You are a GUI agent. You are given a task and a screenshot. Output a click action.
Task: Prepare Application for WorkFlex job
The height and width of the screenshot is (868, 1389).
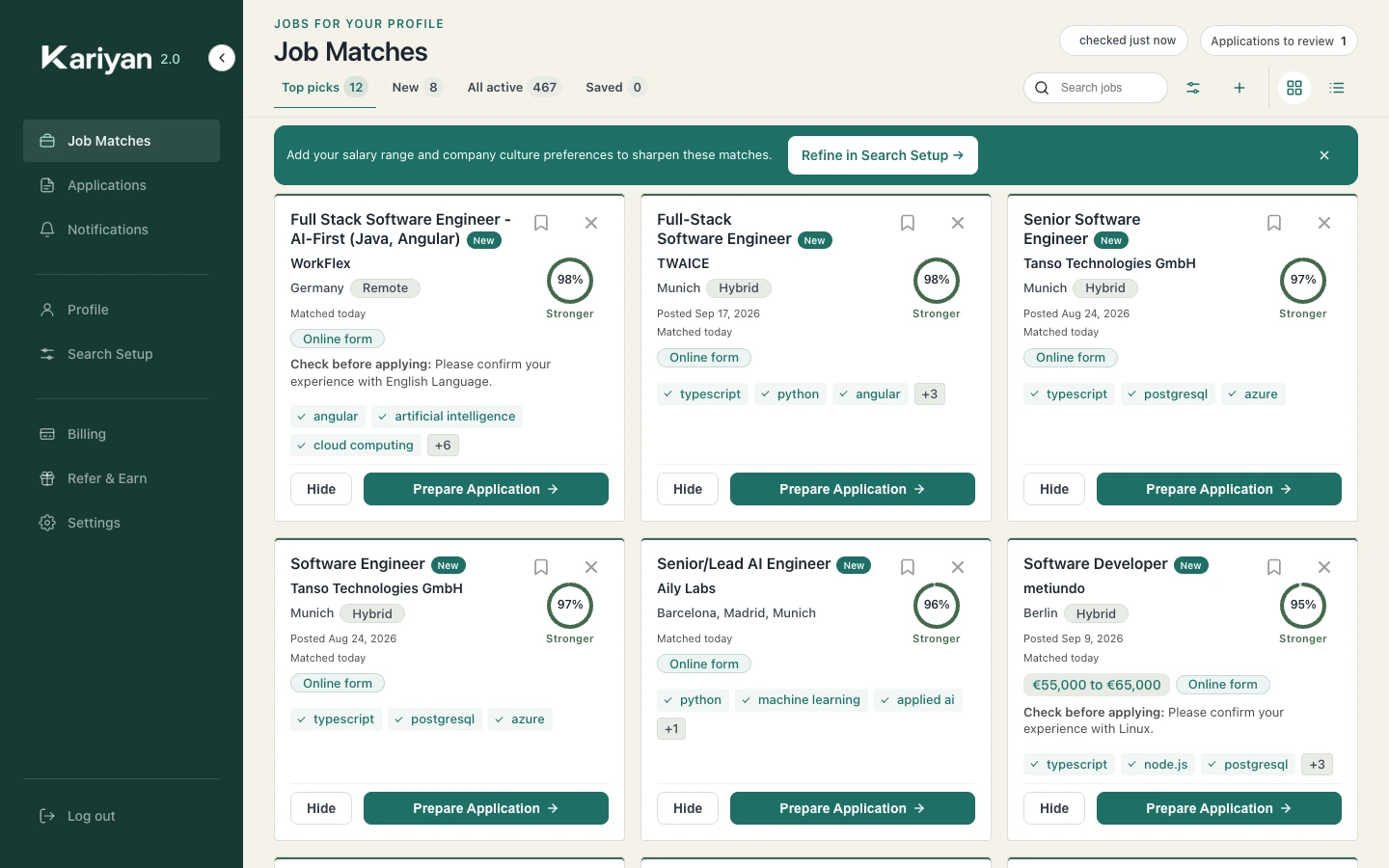(x=486, y=489)
